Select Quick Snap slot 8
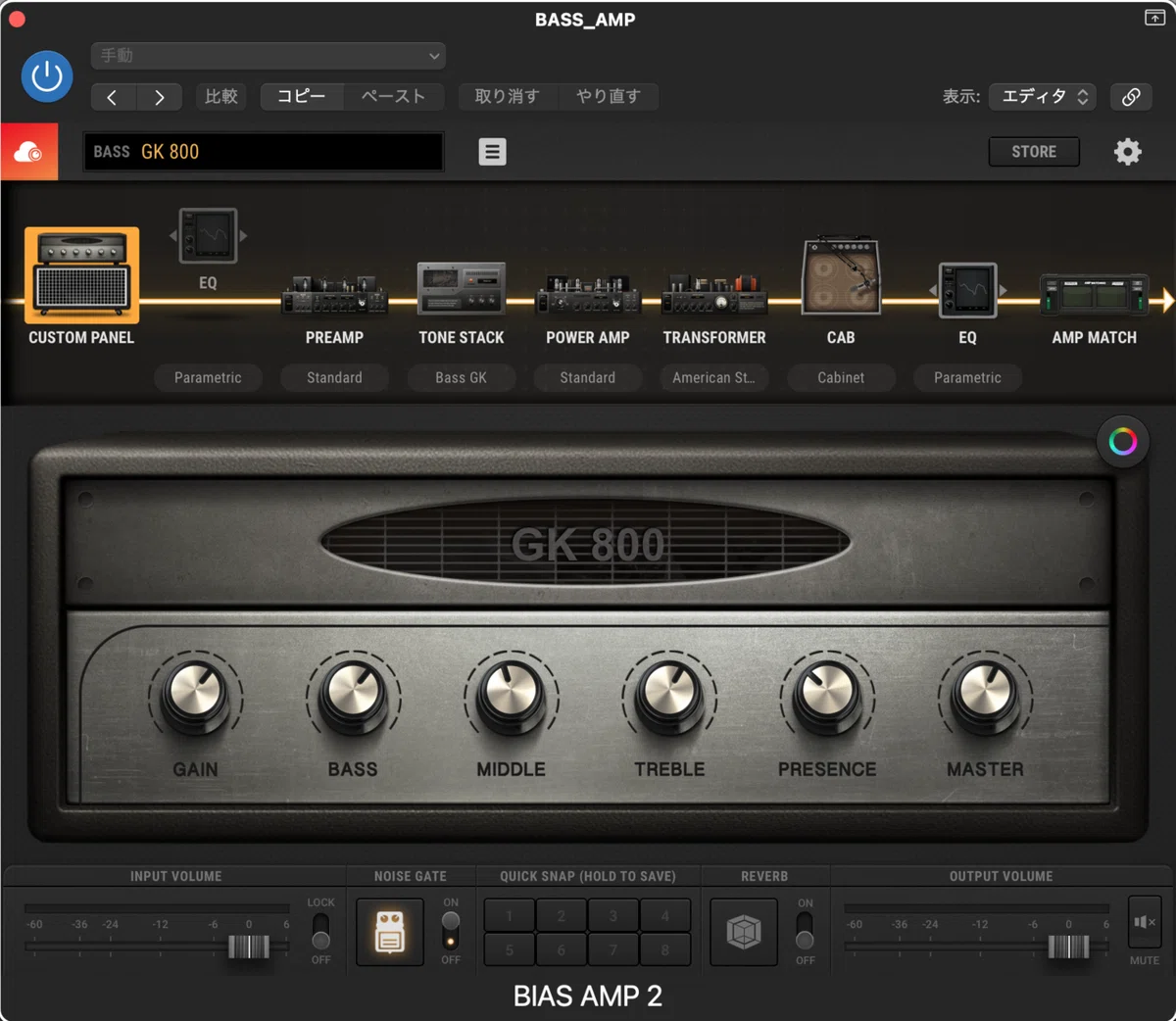The height and width of the screenshot is (1021, 1176). click(x=665, y=949)
